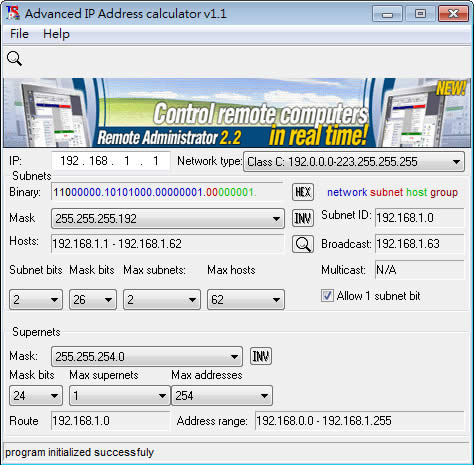
Task: Open the Subnet bits dropdown
Action: coord(36,300)
